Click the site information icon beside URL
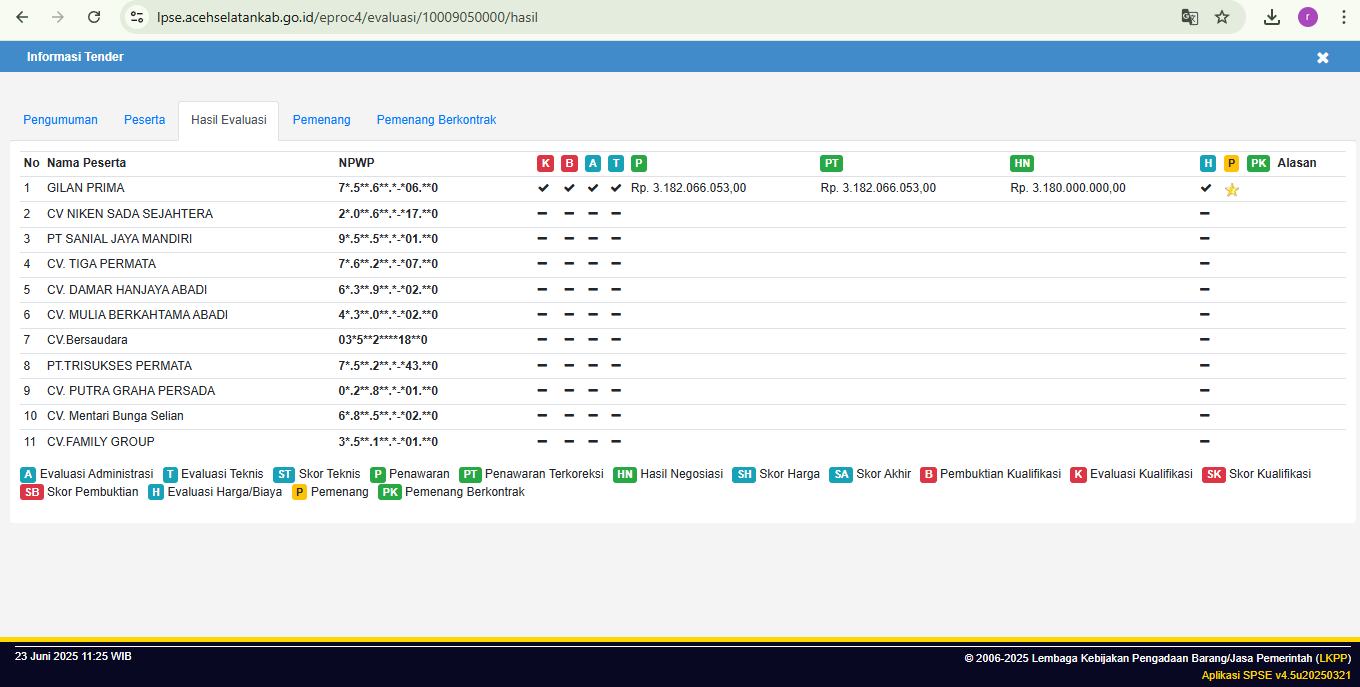The width and height of the screenshot is (1360, 687). tap(138, 17)
